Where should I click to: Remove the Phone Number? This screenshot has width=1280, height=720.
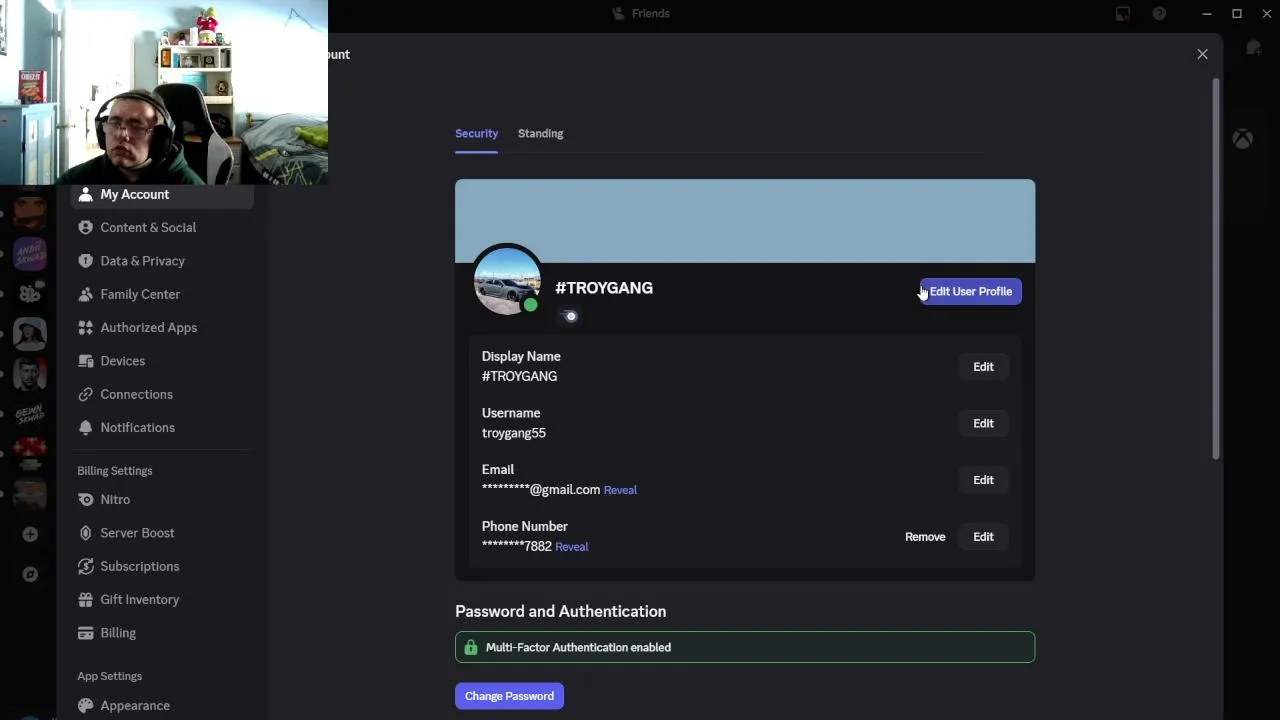(x=925, y=537)
